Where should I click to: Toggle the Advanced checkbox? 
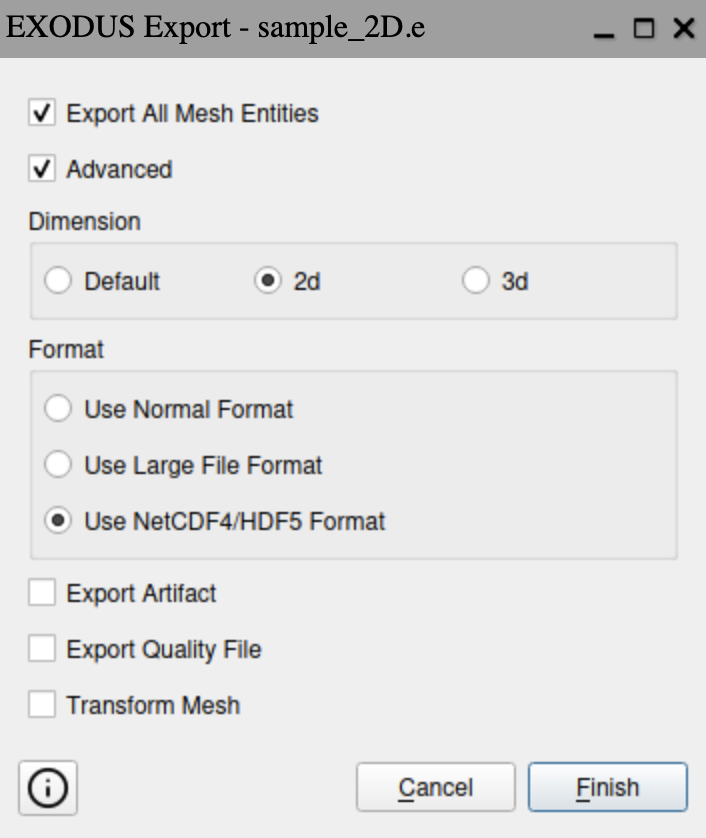tap(42, 169)
